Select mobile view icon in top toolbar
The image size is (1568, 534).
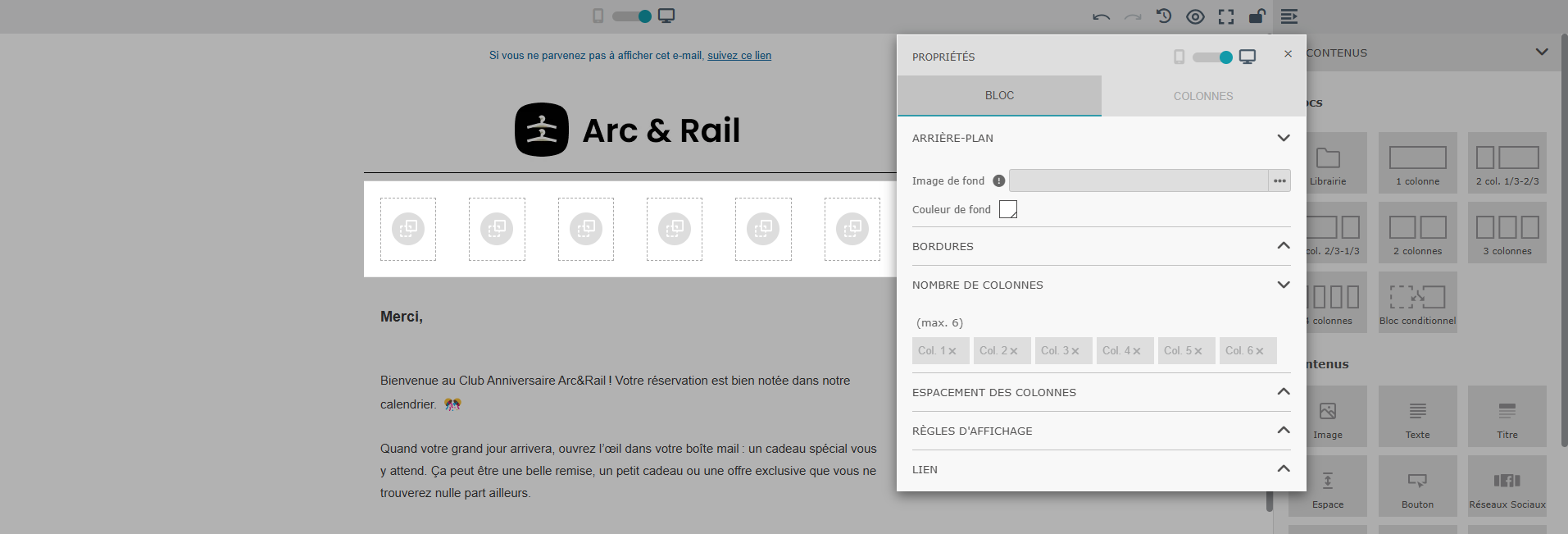click(598, 16)
